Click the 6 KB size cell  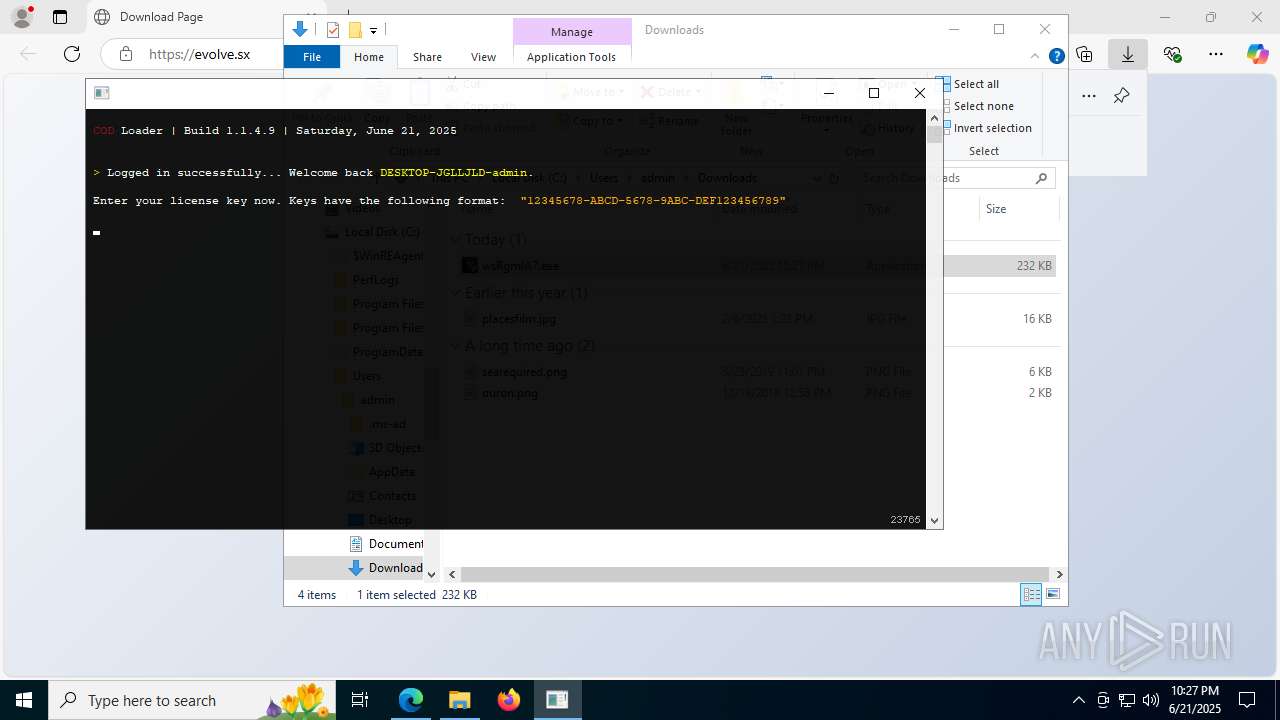tap(1040, 372)
